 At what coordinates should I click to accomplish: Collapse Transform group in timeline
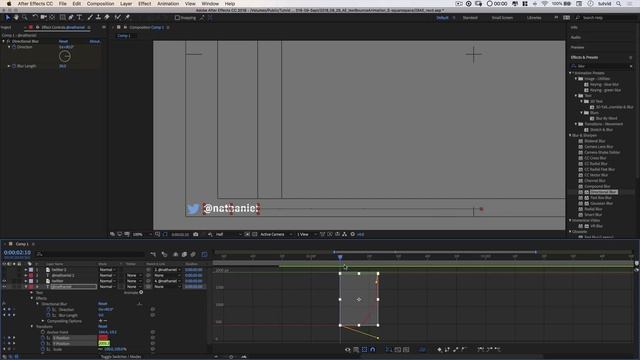(x=32, y=327)
